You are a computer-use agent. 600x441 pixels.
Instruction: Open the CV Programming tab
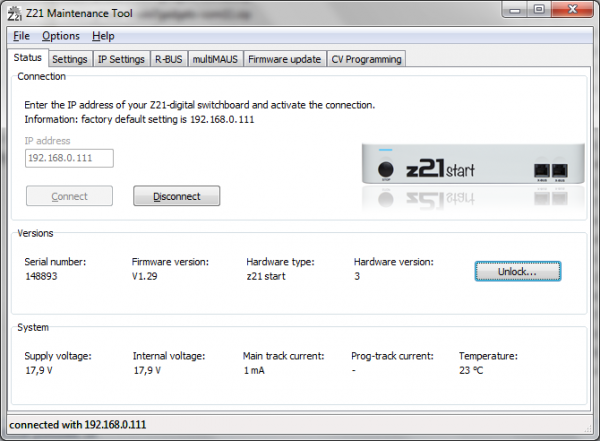tap(366, 59)
